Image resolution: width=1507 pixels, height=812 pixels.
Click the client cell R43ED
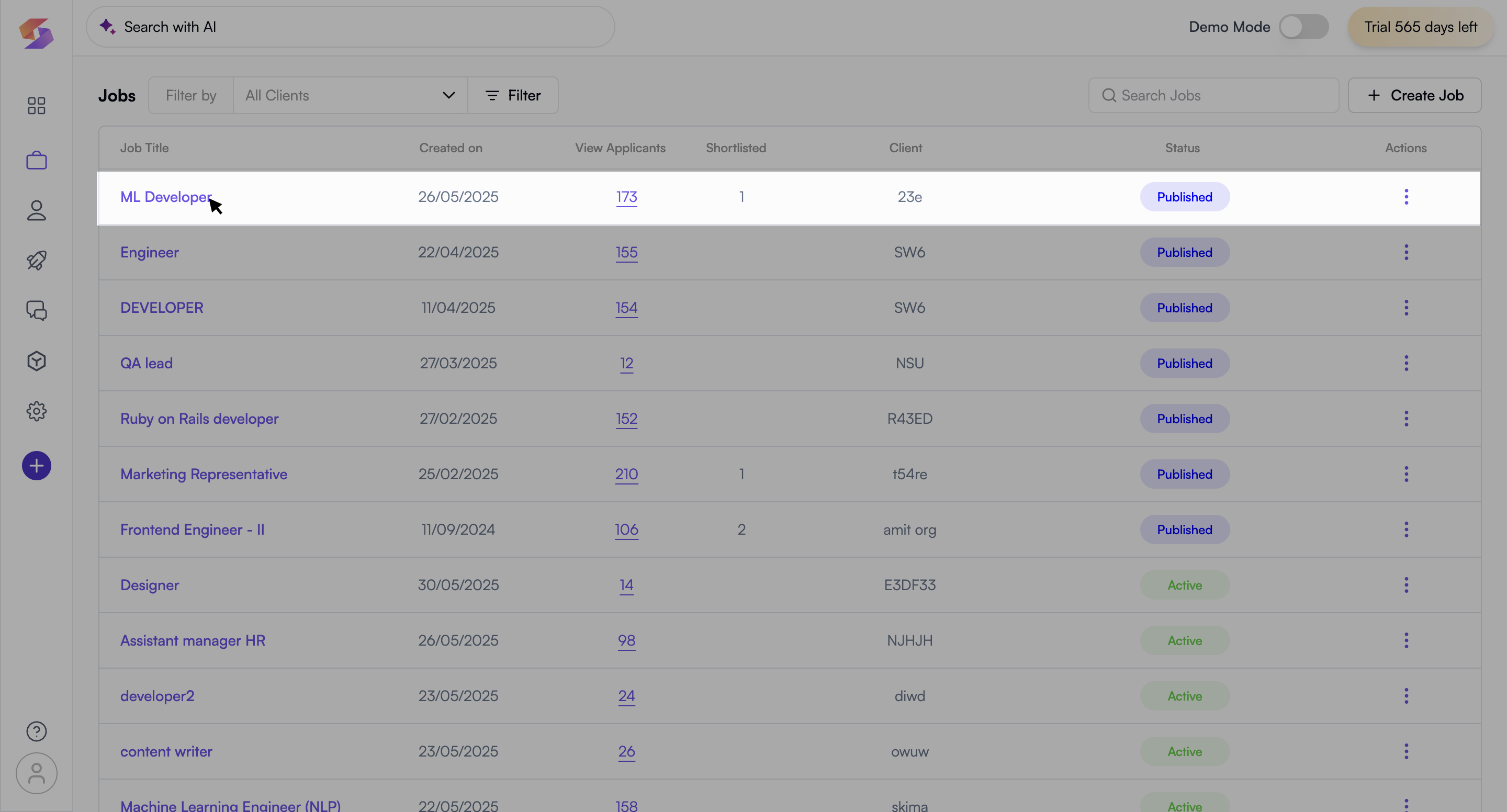(x=910, y=419)
